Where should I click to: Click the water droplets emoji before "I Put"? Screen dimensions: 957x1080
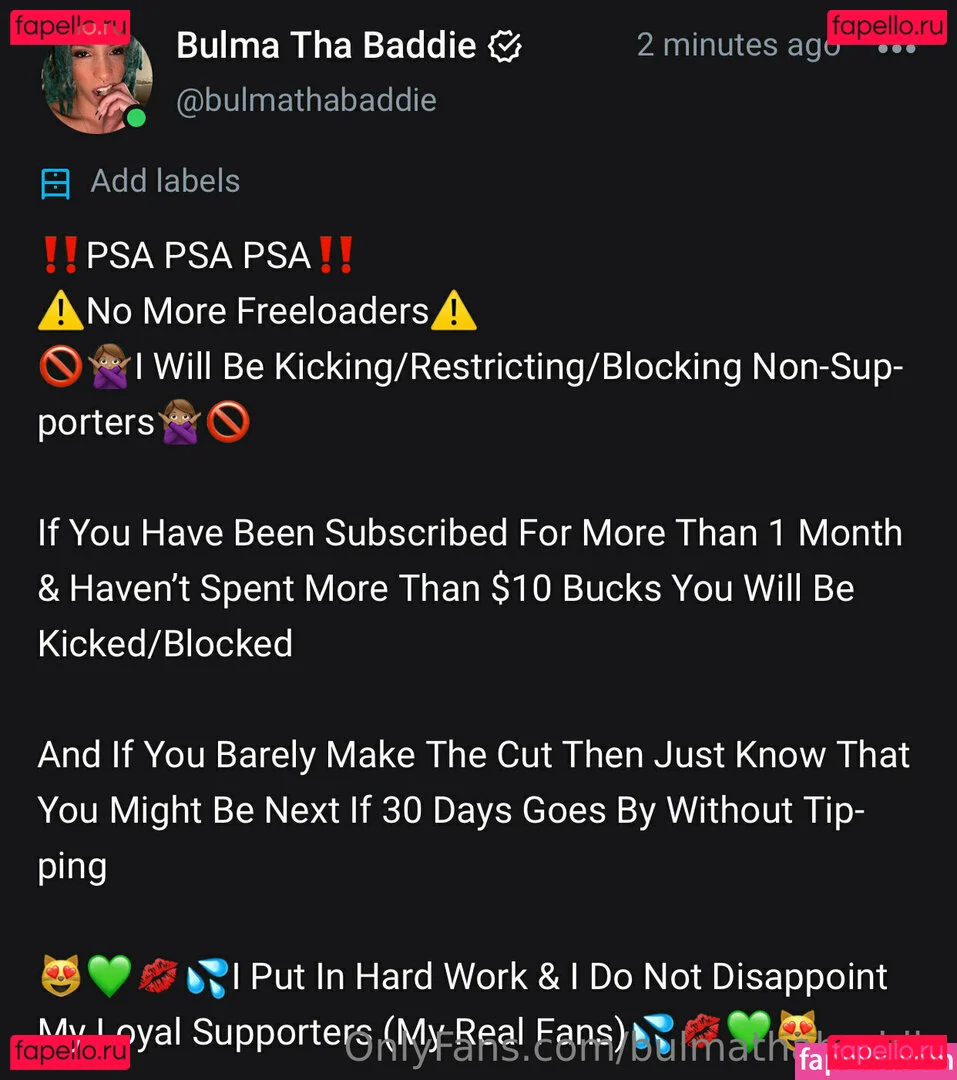point(207,977)
